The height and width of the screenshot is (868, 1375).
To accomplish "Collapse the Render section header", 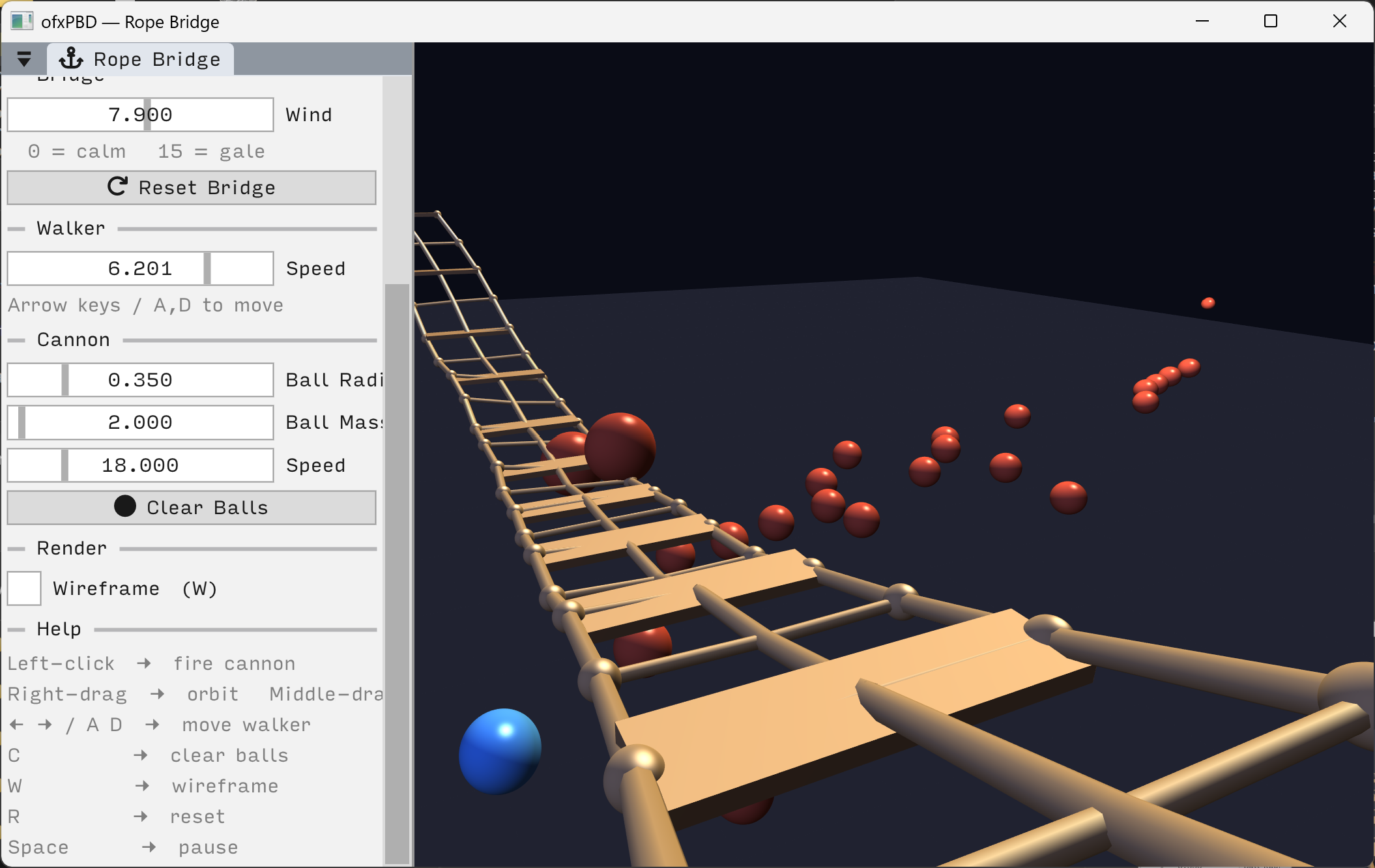I will 192,549.
